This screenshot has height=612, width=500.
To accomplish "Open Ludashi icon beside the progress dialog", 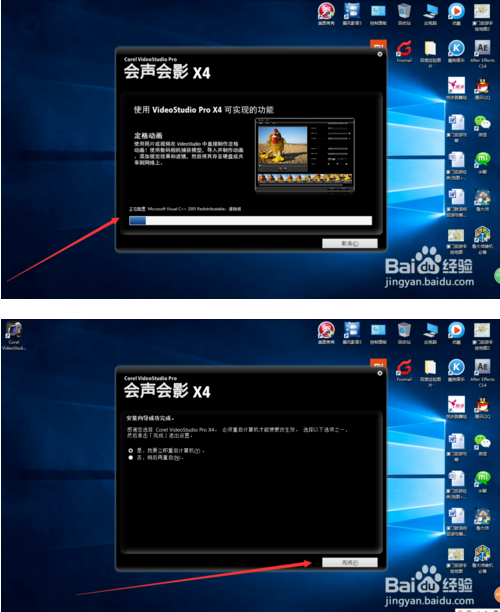I will (482, 200).
